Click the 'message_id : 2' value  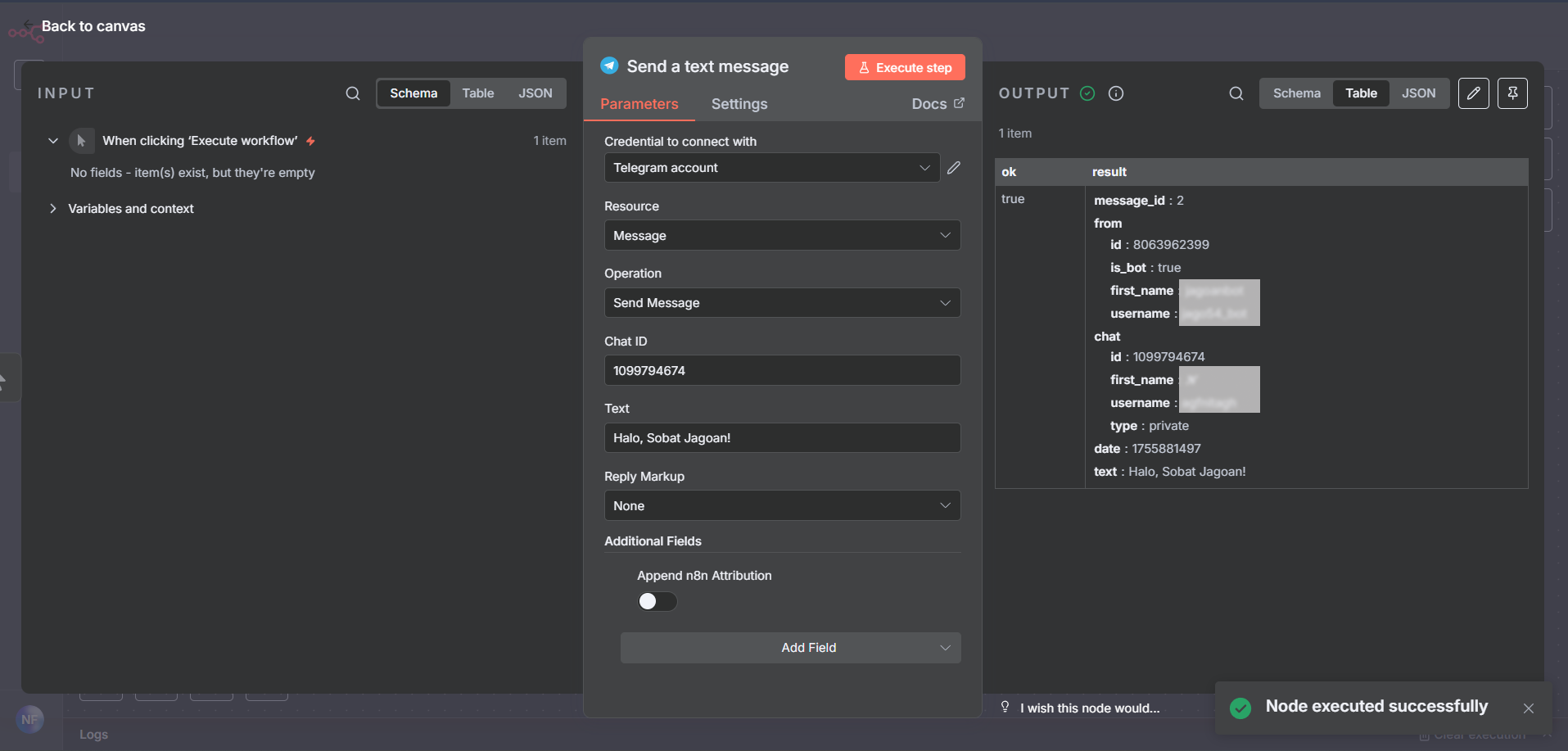tap(1139, 201)
